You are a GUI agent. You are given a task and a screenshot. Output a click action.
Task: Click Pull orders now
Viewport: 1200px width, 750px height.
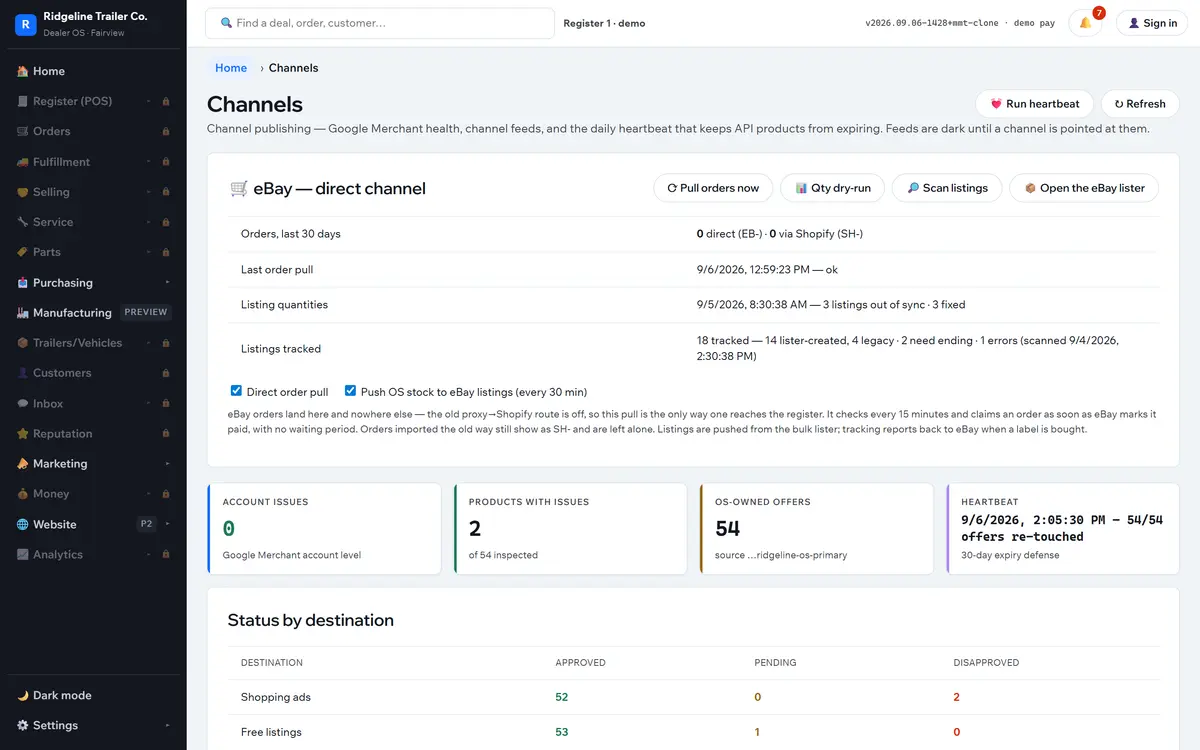pyautogui.click(x=713, y=188)
